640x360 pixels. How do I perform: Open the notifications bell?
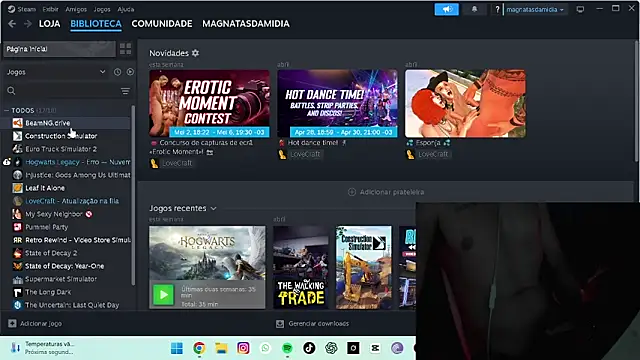[x=474, y=9]
